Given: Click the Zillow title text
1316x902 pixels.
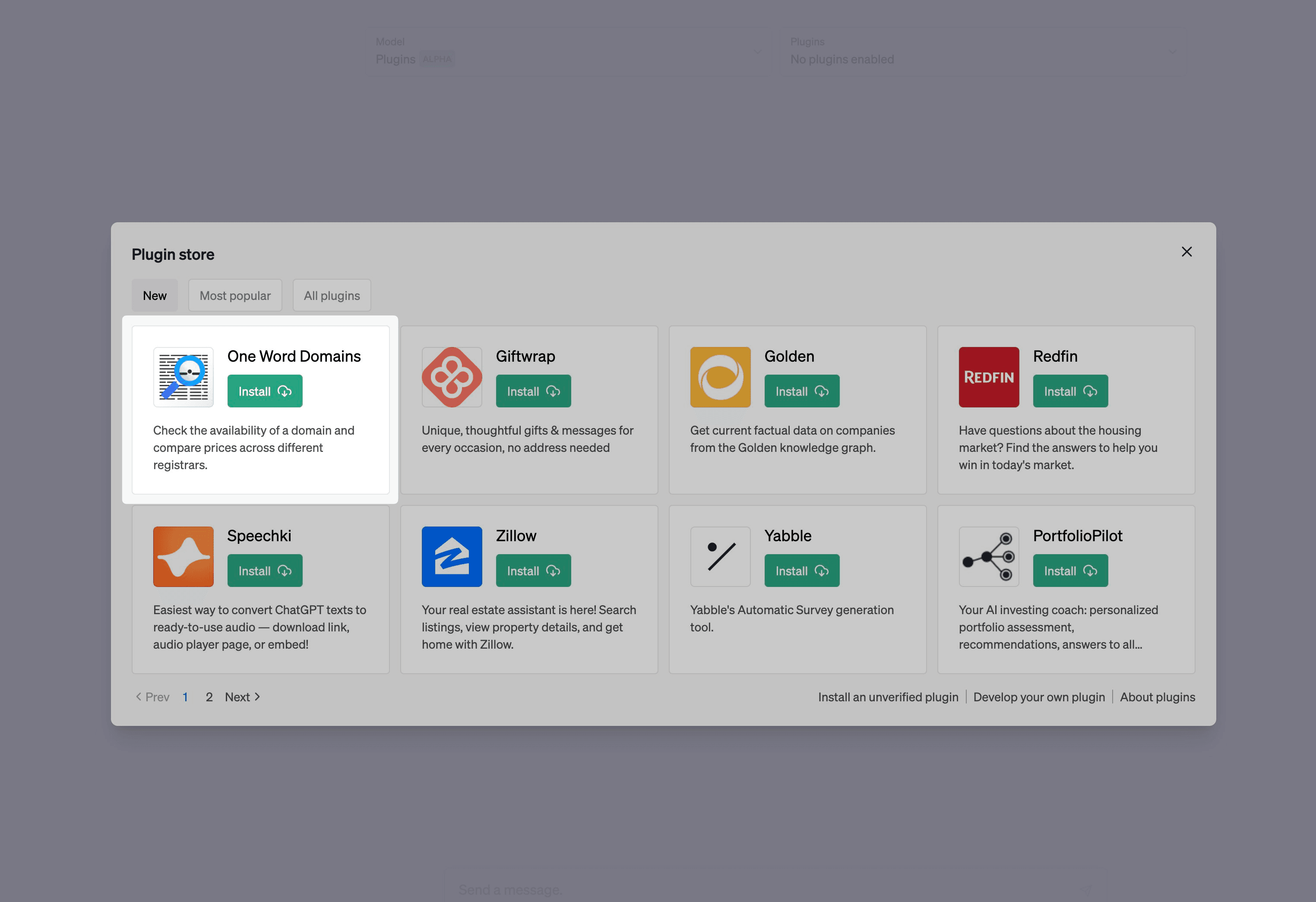Looking at the screenshot, I should pos(516,536).
